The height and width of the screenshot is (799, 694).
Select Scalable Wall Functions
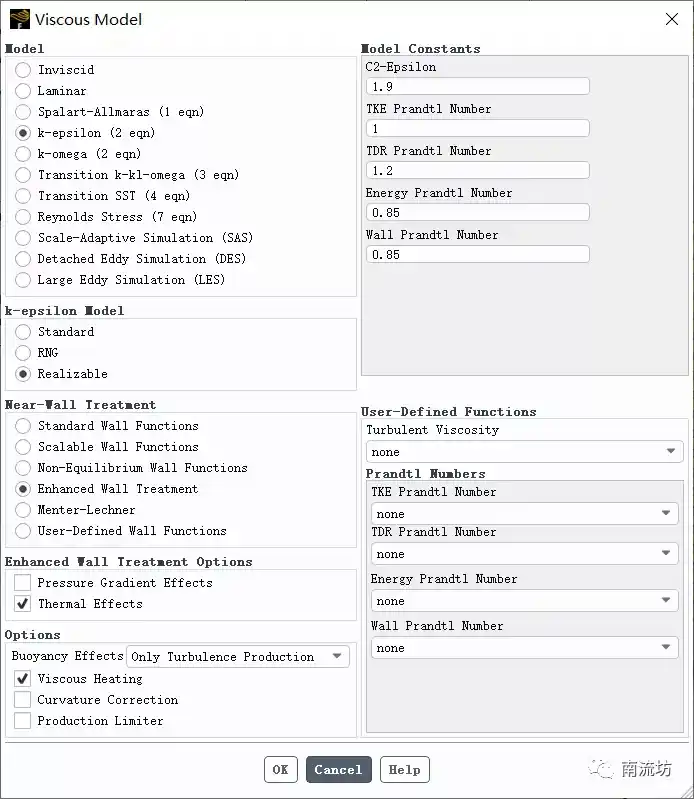pos(23,447)
